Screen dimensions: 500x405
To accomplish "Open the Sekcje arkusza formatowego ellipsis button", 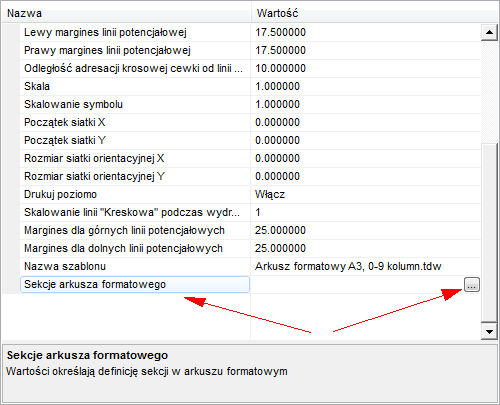I will [x=472, y=285].
